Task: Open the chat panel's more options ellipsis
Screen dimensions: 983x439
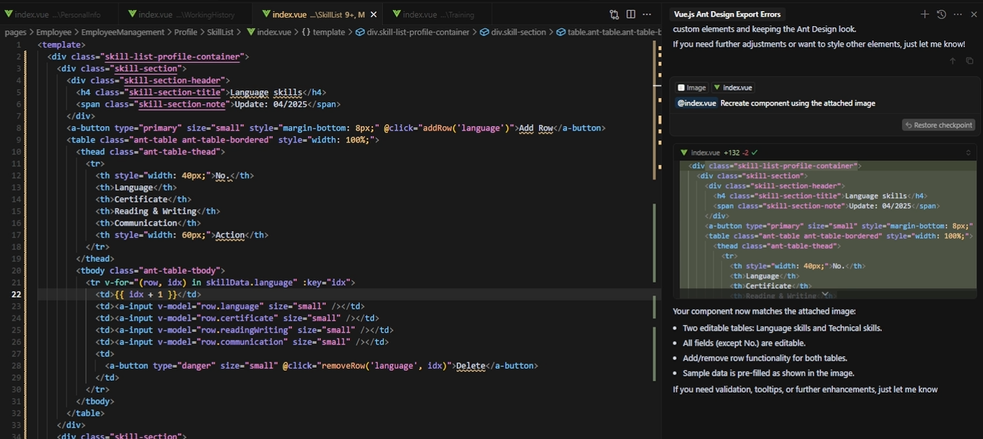Action: [x=958, y=15]
